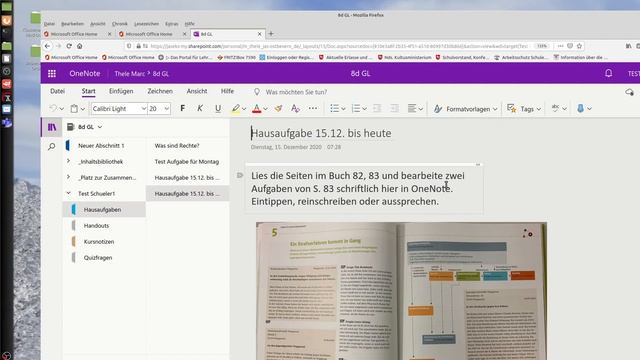Click the paragraph alignment icon

(x=412, y=108)
